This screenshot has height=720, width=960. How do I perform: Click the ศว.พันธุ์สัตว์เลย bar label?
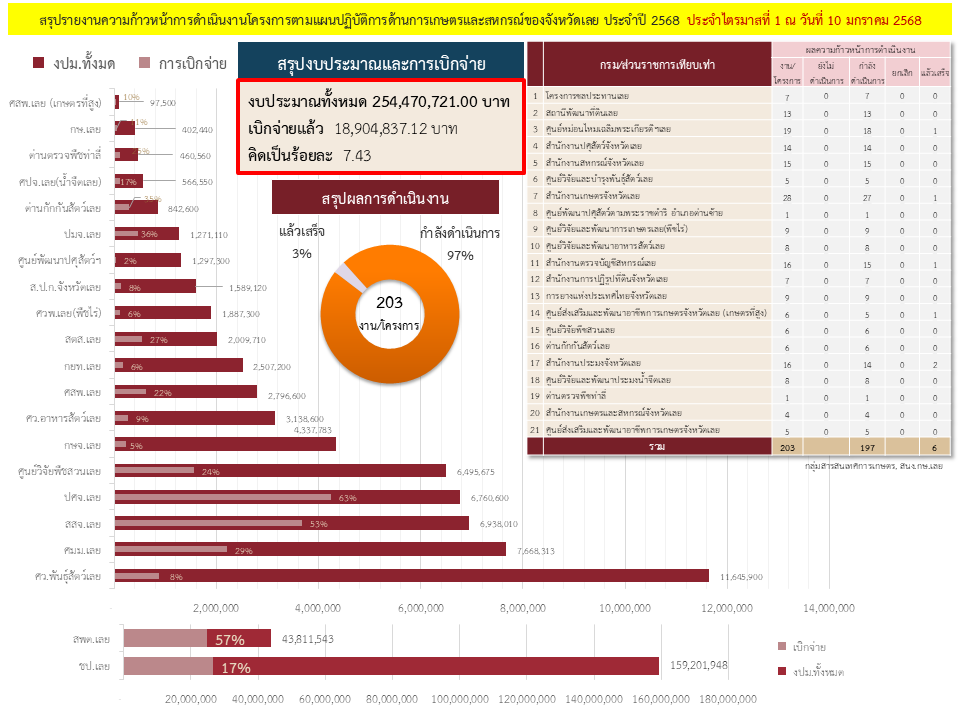(68, 576)
